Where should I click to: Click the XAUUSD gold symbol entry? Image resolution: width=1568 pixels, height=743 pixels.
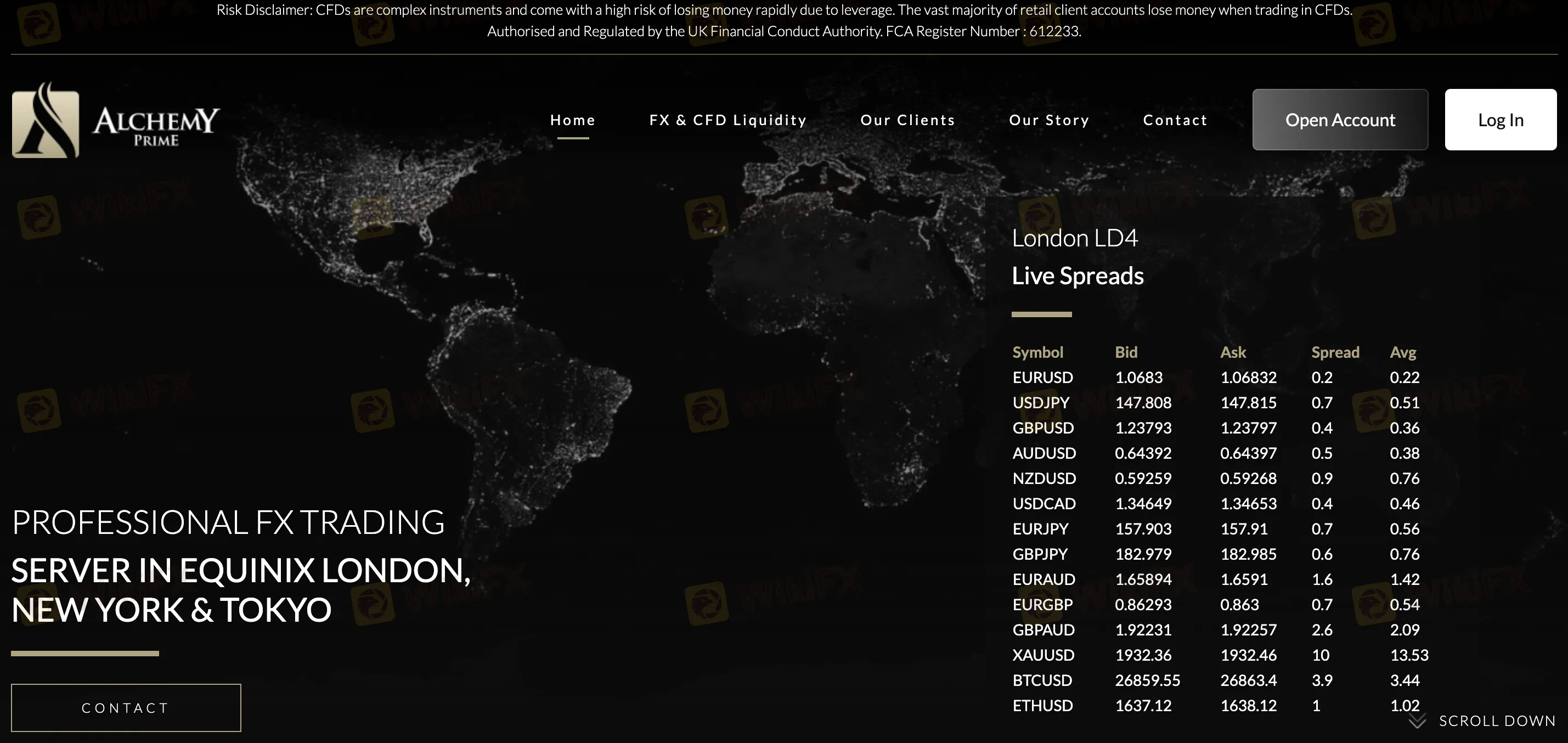pyautogui.click(x=1043, y=655)
